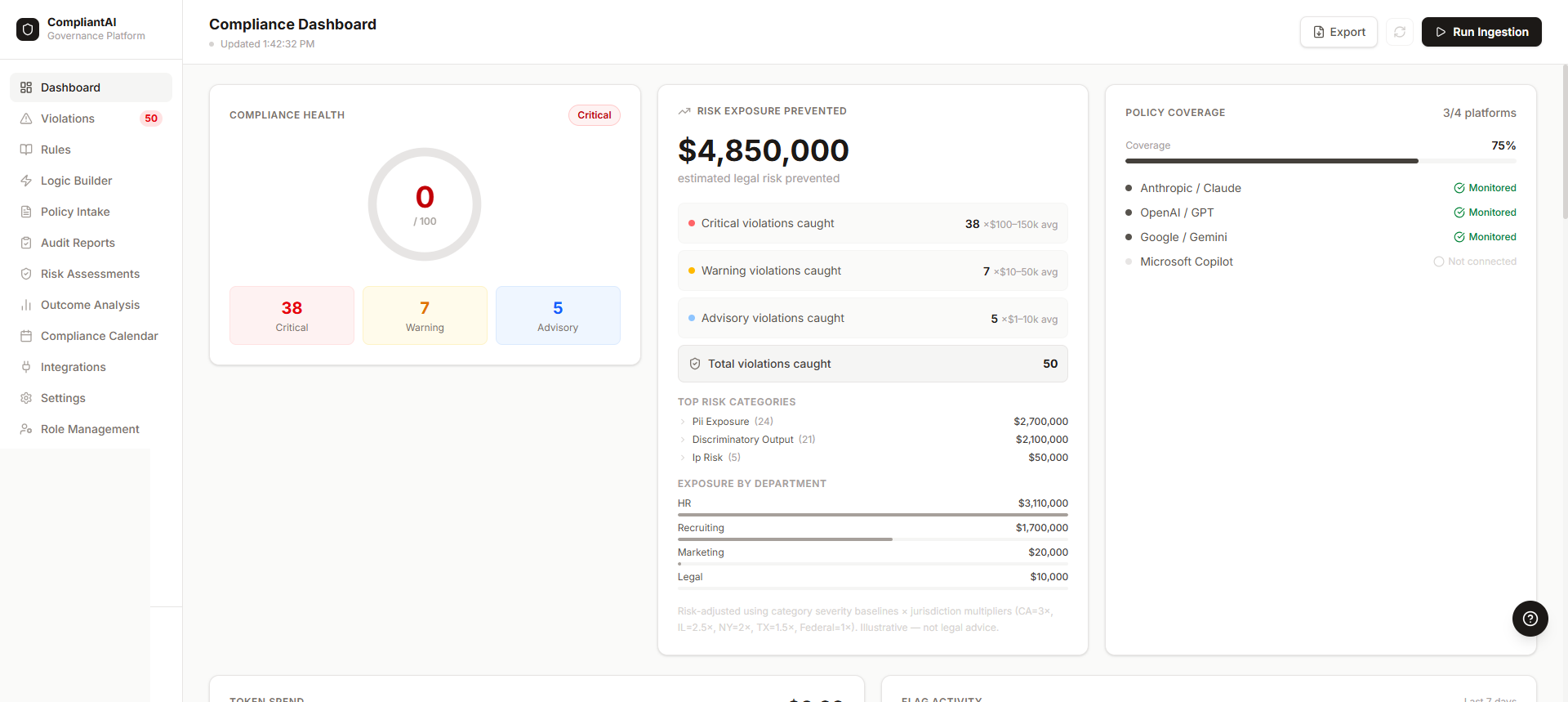This screenshot has height=702, width=1568.
Task: Click the Monitored check icon for Anthropic / Claude
Action: (1459, 188)
